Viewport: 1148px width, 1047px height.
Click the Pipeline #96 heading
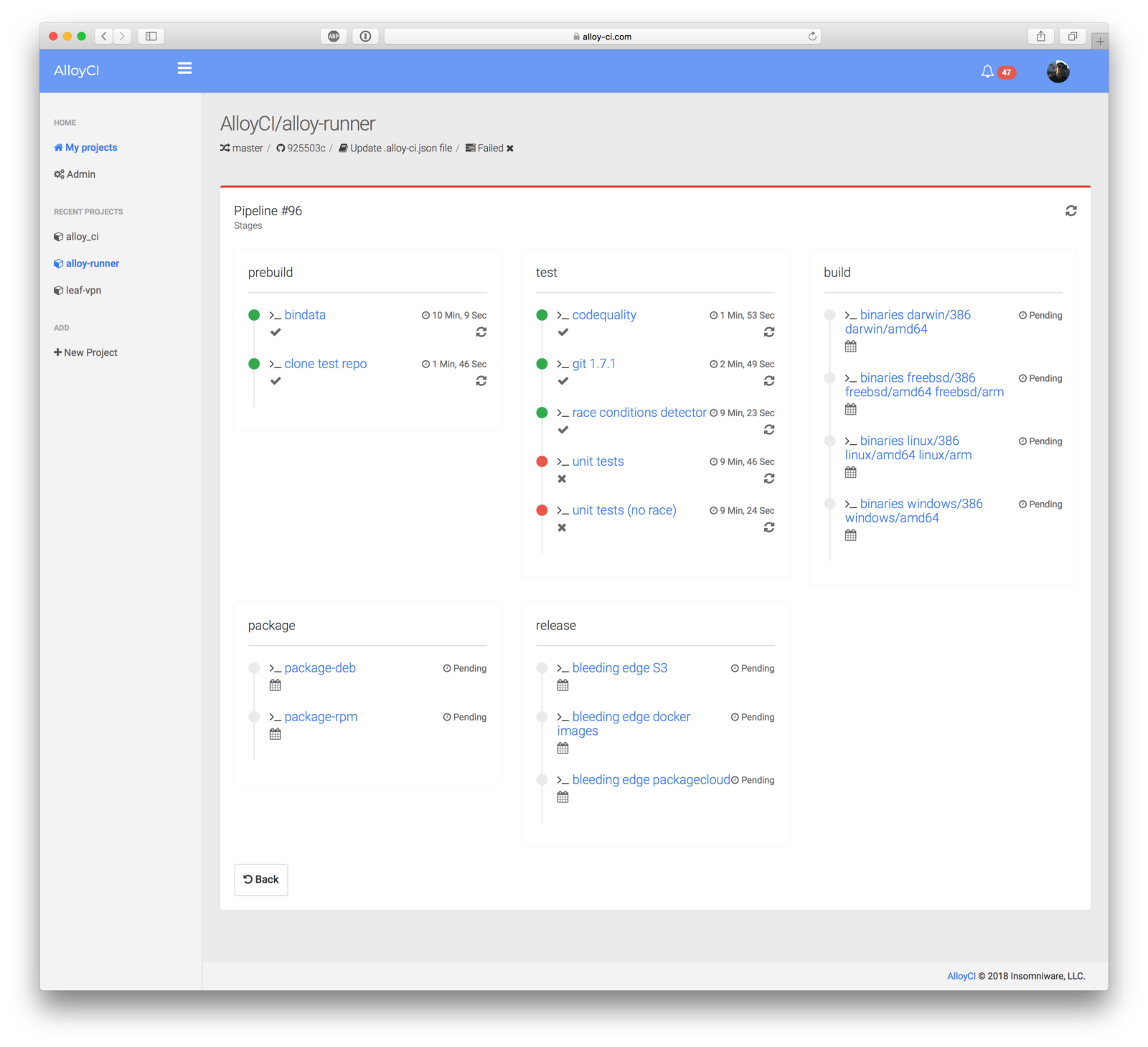tap(268, 211)
